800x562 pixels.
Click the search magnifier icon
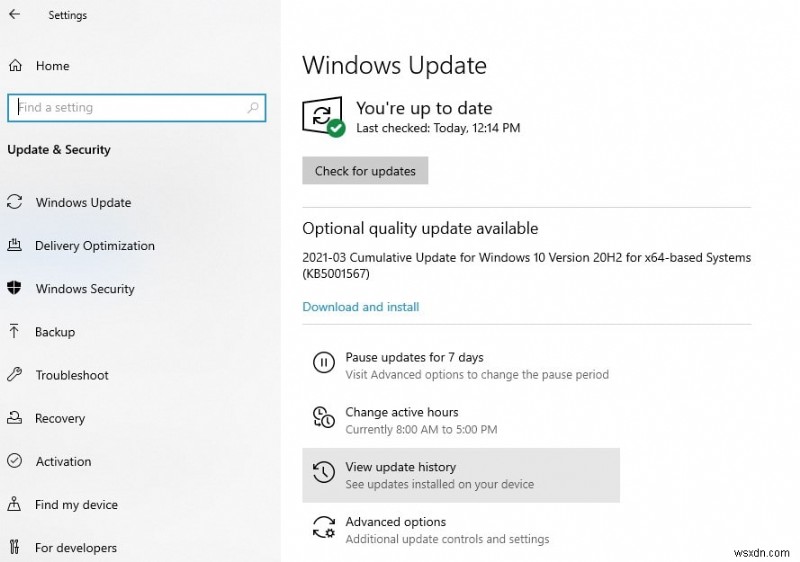pyautogui.click(x=253, y=107)
